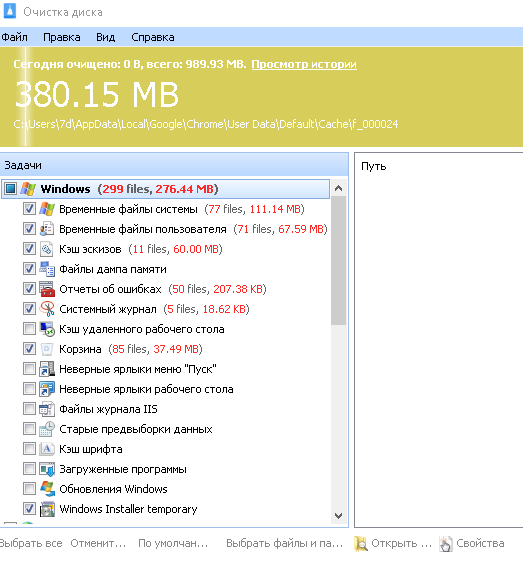523x561 pixels.
Task: Uncheck Windows Installer temporary checkbox
Action: 29,509
